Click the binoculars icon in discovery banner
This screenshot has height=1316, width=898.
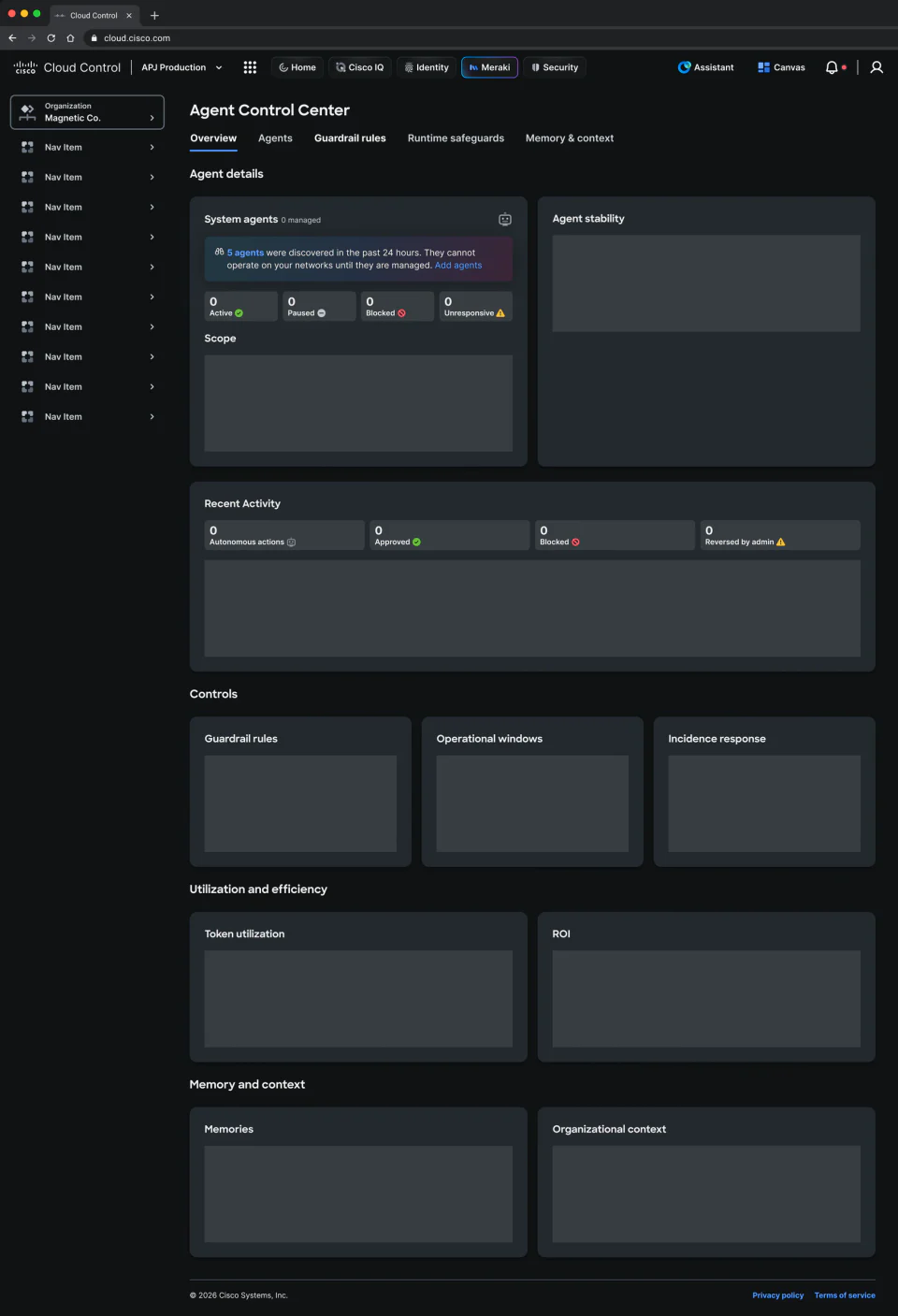click(219, 252)
